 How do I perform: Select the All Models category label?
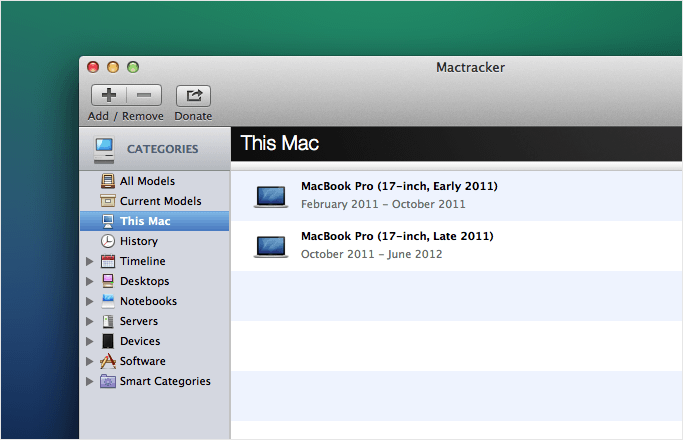147,181
